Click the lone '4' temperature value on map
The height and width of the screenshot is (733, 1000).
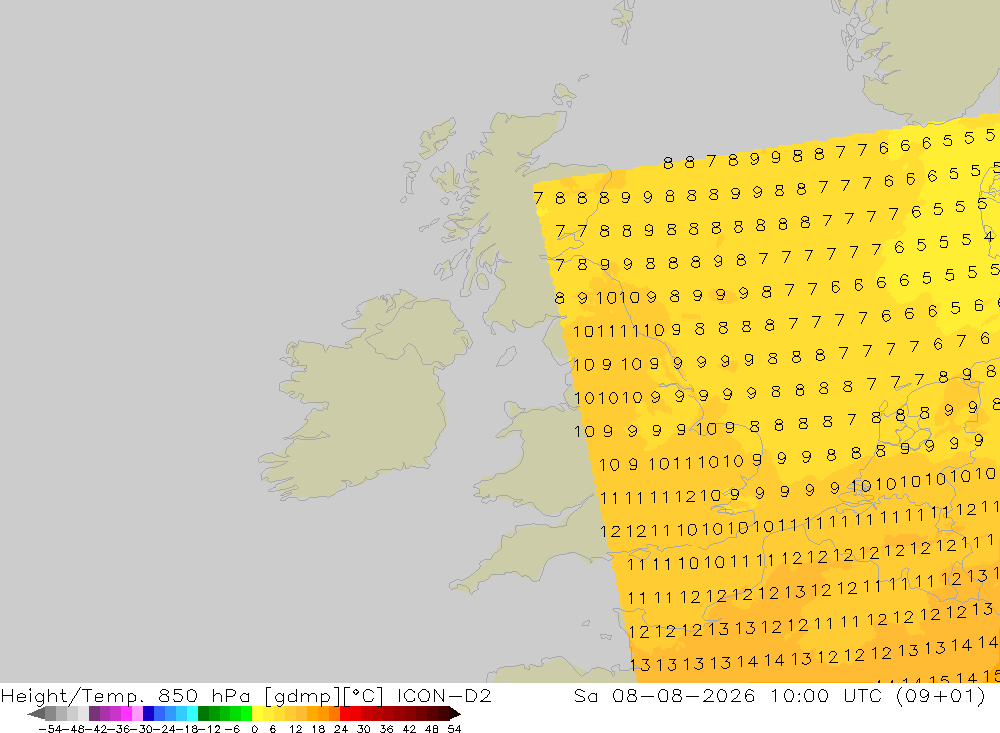pos(988,237)
